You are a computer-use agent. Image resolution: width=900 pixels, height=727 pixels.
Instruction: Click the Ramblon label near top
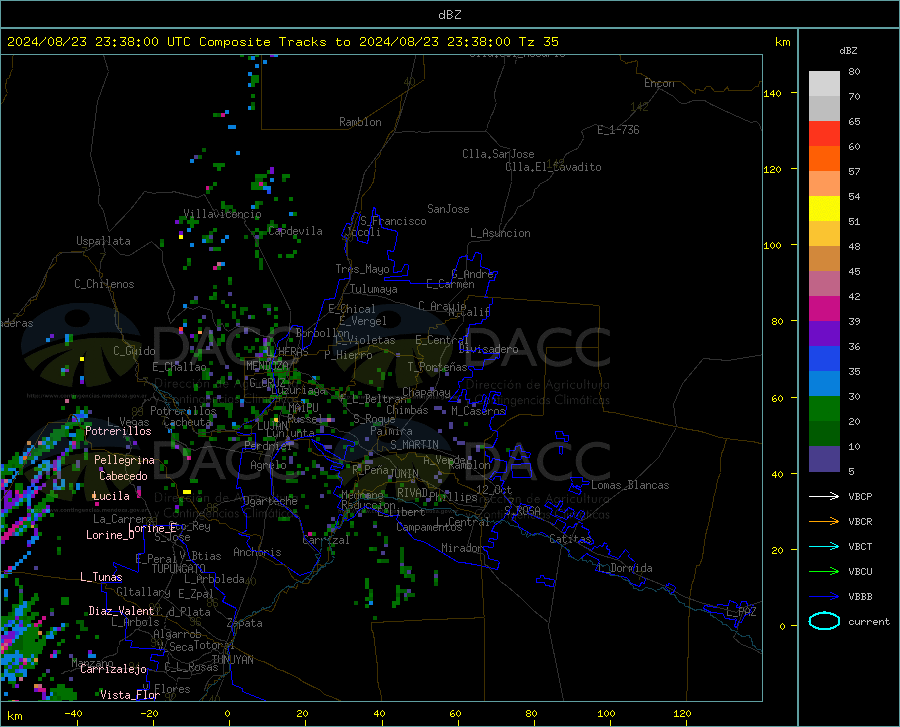pyautogui.click(x=360, y=122)
